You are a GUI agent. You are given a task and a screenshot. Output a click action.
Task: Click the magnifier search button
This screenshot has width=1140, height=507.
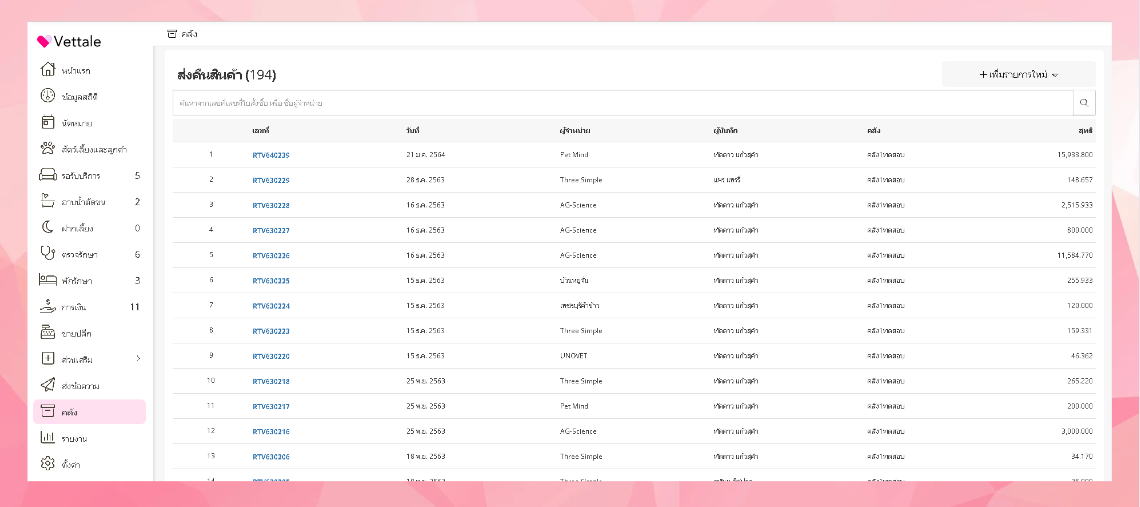(1084, 103)
